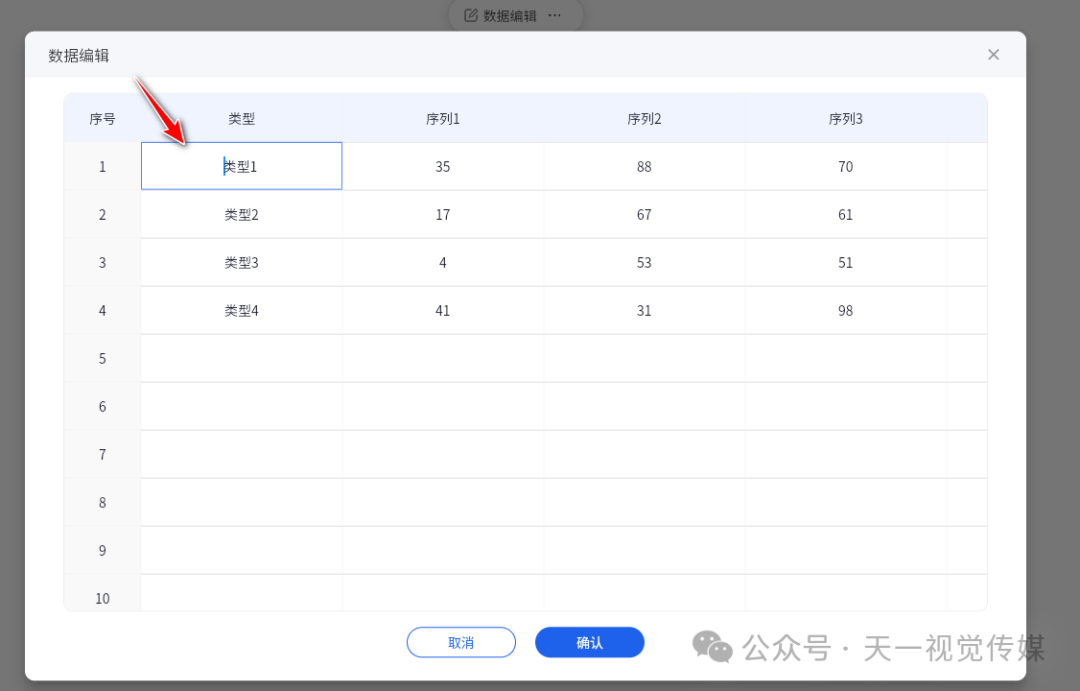The height and width of the screenshot is (691, 1080).
Task: Select the cell with value 35
Action: pos(442,166)
